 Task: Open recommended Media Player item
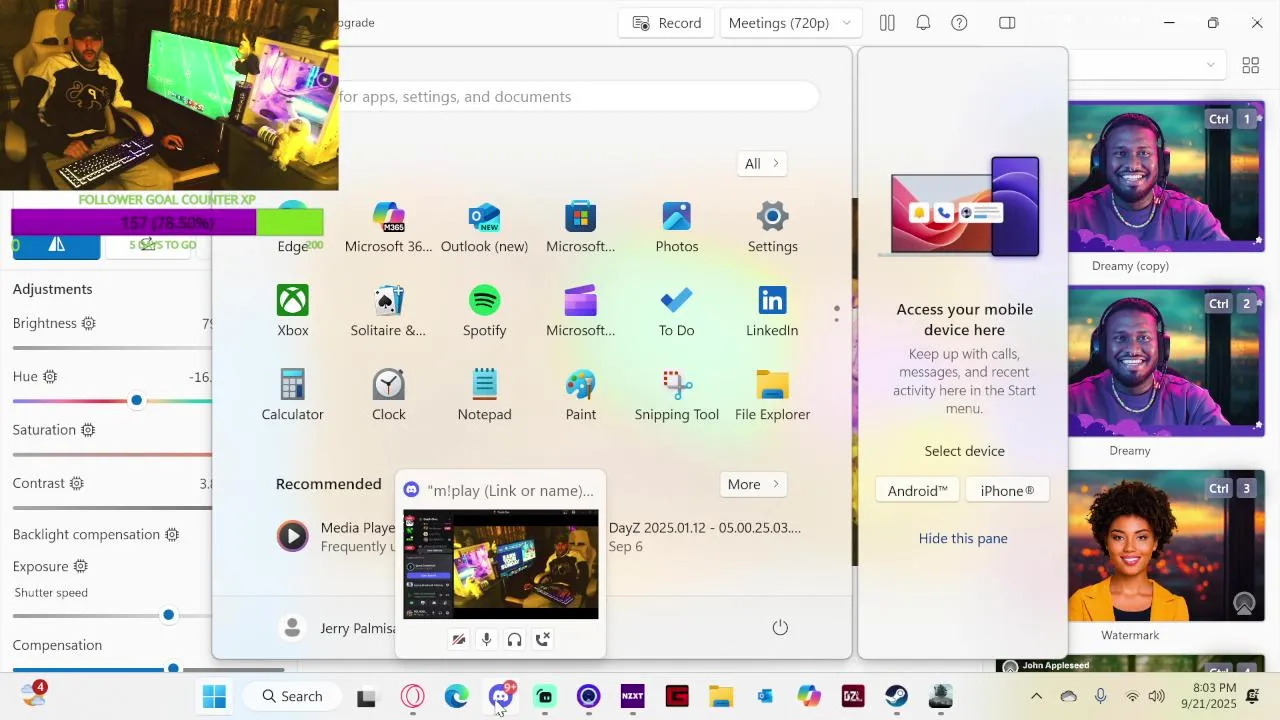tap(336, 537)
